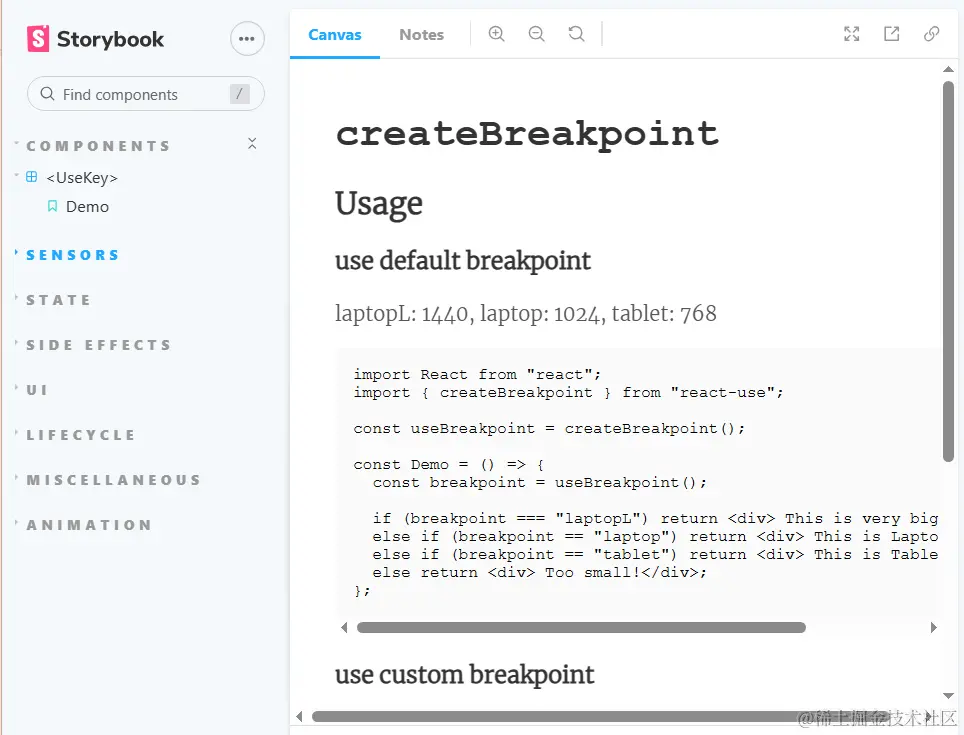Open canvas in a new tab

tap(891, 34)
